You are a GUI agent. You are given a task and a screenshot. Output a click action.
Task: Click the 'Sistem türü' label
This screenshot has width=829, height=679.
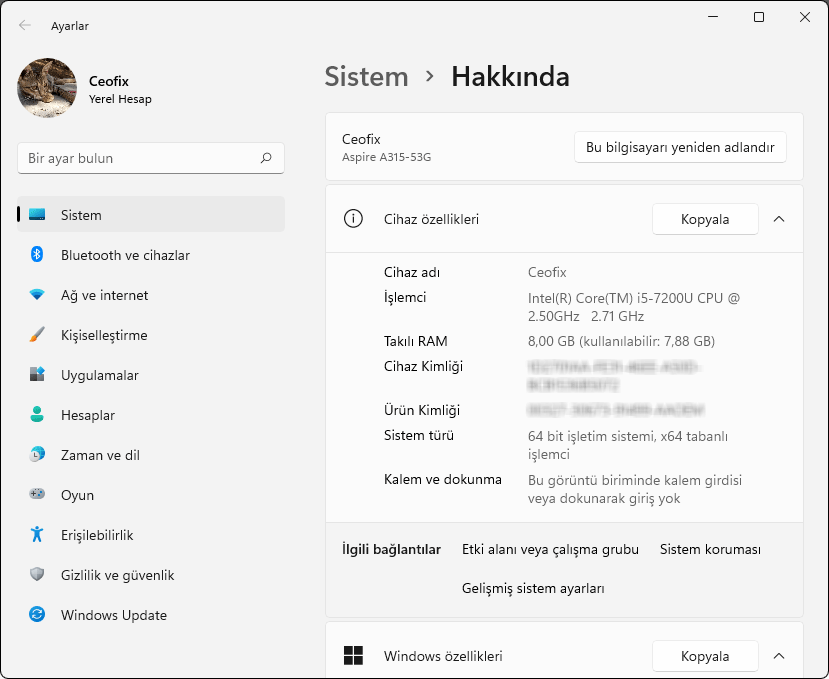(x=419, y=435)
